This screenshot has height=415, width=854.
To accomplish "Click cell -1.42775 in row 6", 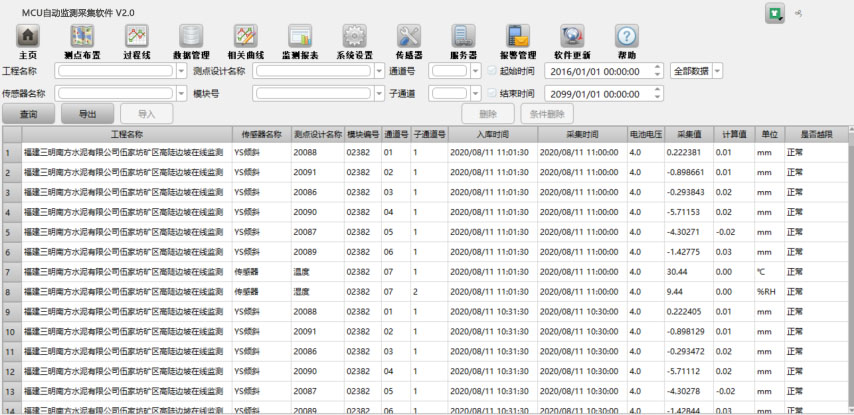I will coord(689,252).
